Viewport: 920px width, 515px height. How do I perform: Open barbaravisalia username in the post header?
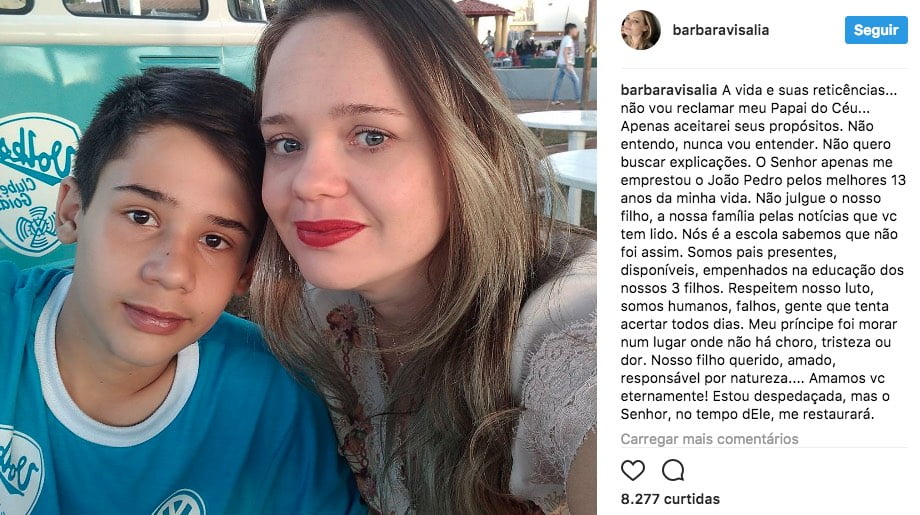click(x=721, y=30)
